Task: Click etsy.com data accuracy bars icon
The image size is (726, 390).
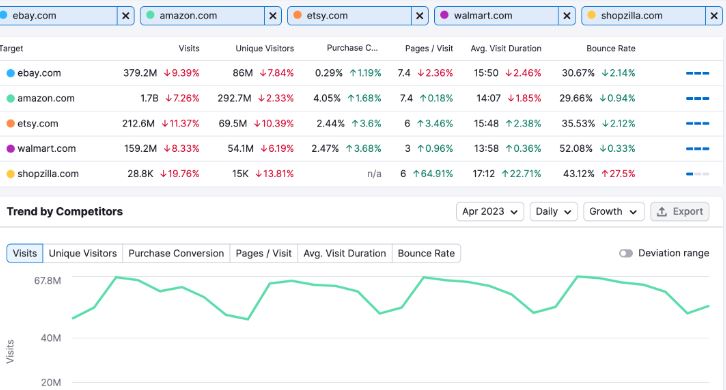Action: [697, 123]
